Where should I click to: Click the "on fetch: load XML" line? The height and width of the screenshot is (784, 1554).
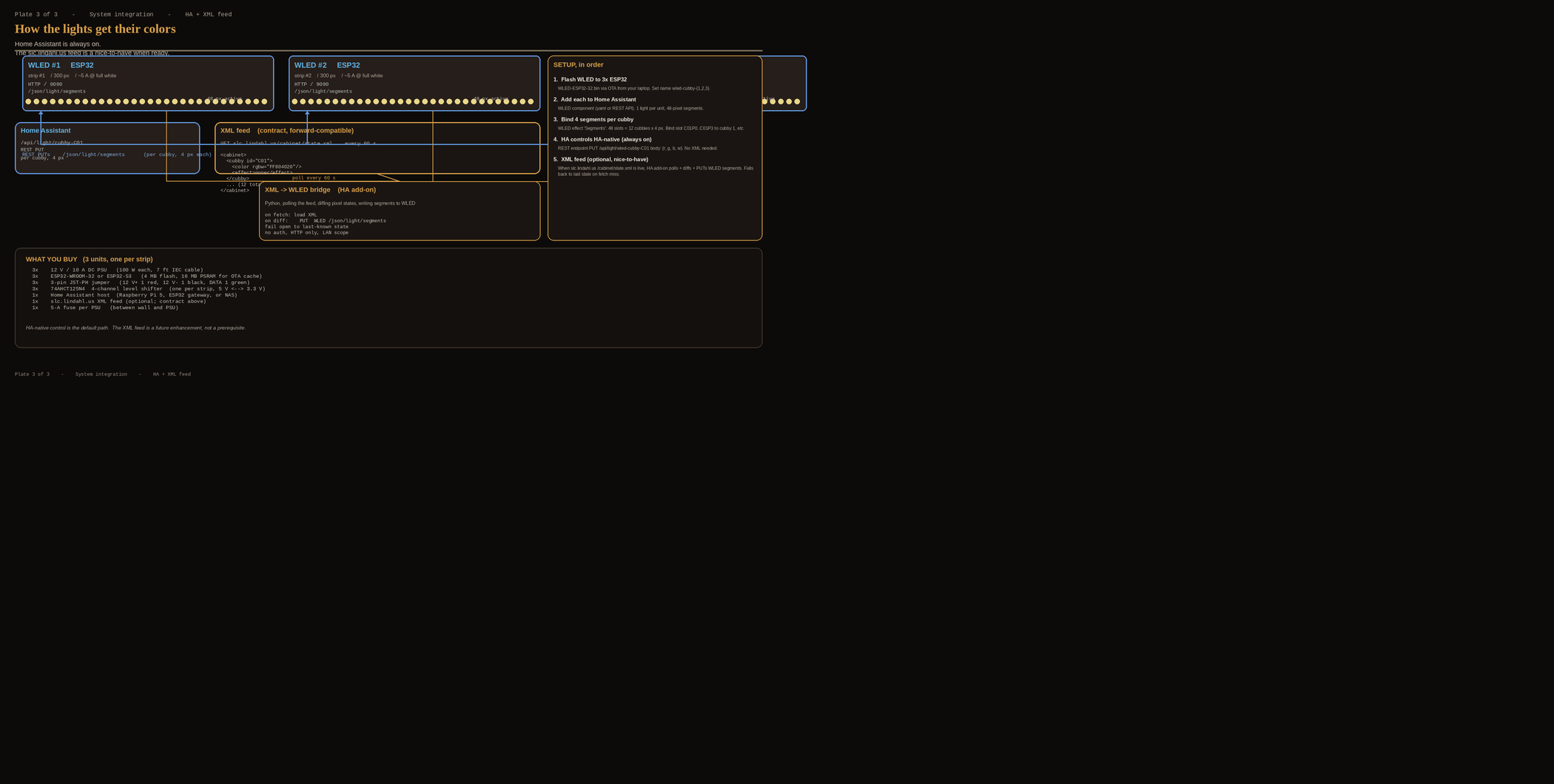pos(291,215)
